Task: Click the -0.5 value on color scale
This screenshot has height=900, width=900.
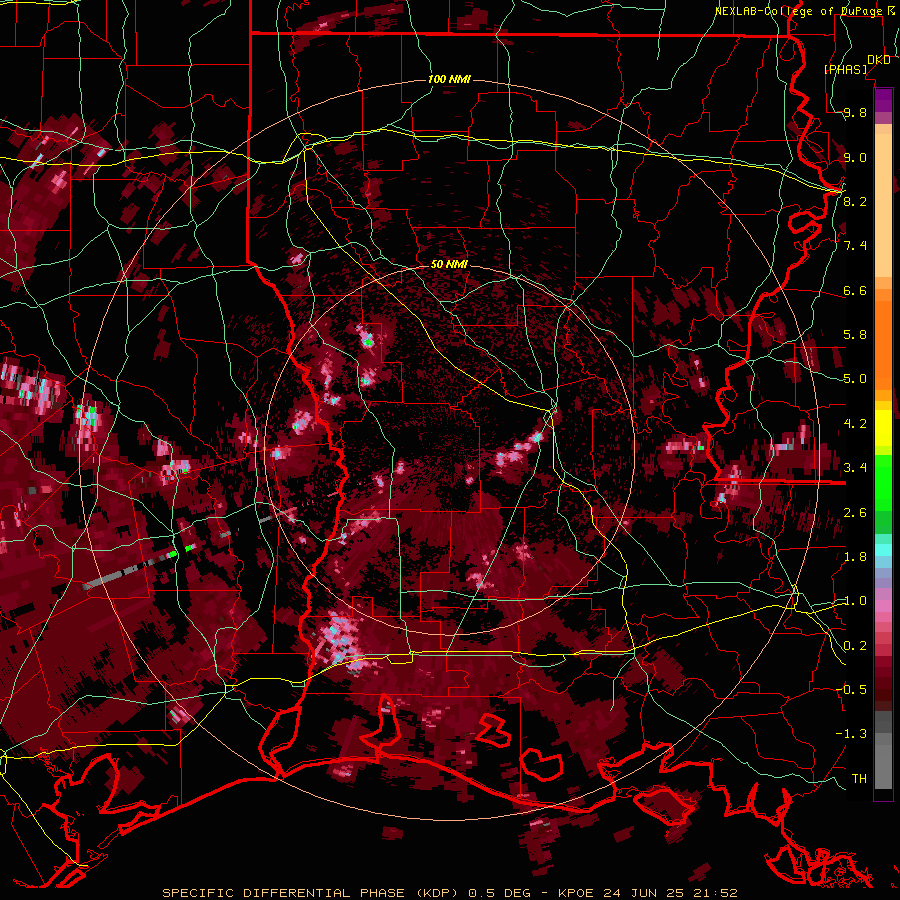Action: [x=852, y=690]
